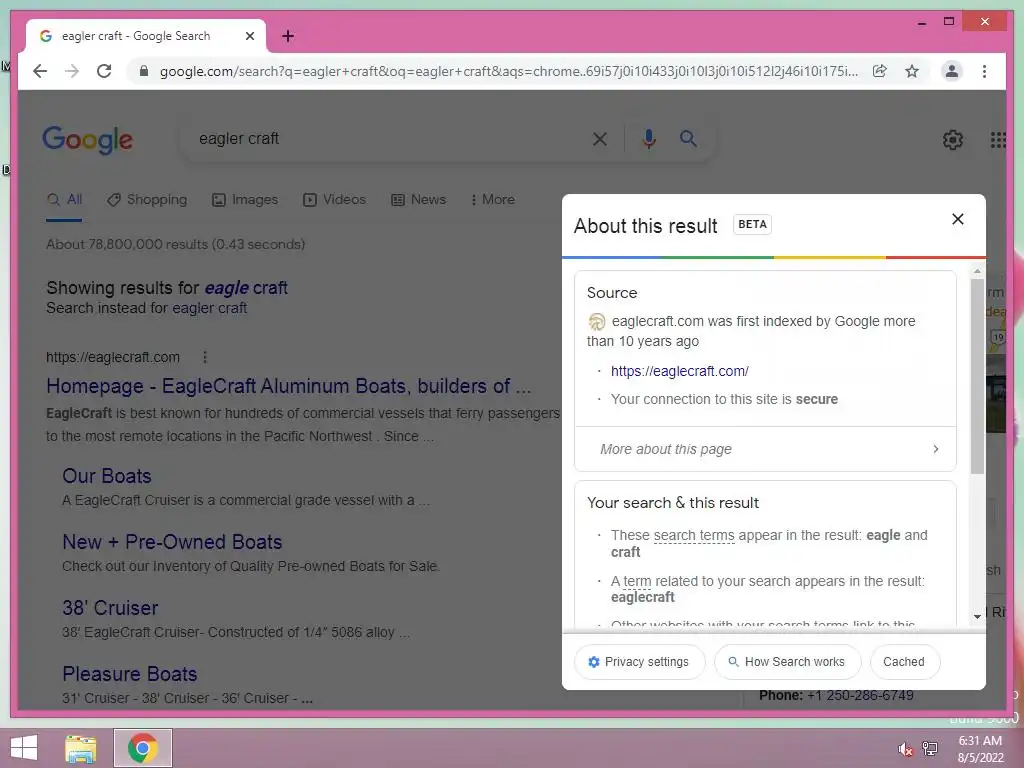Open the Chrome profile avatar
This screenshot has height=768, width=1024.
coord(952,71)
